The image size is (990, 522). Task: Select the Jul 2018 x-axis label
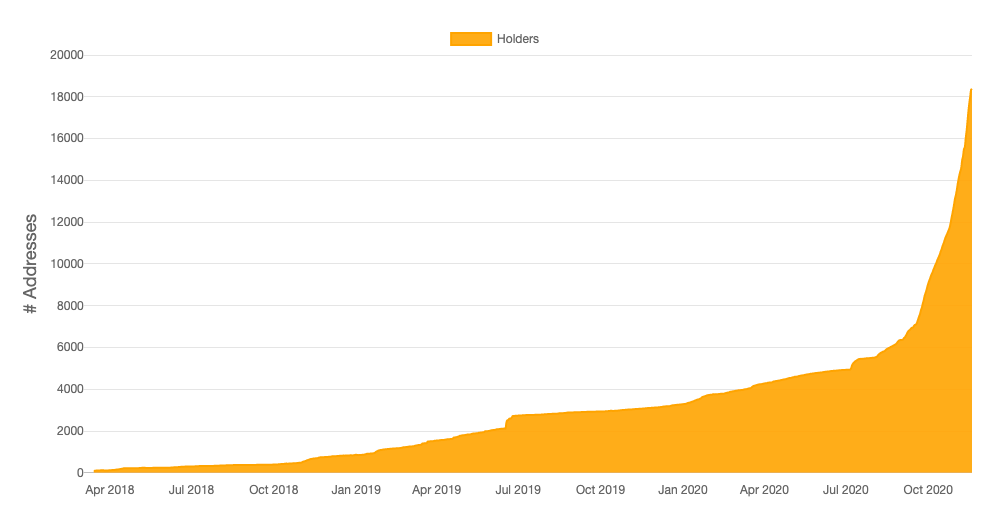point(191,490)
